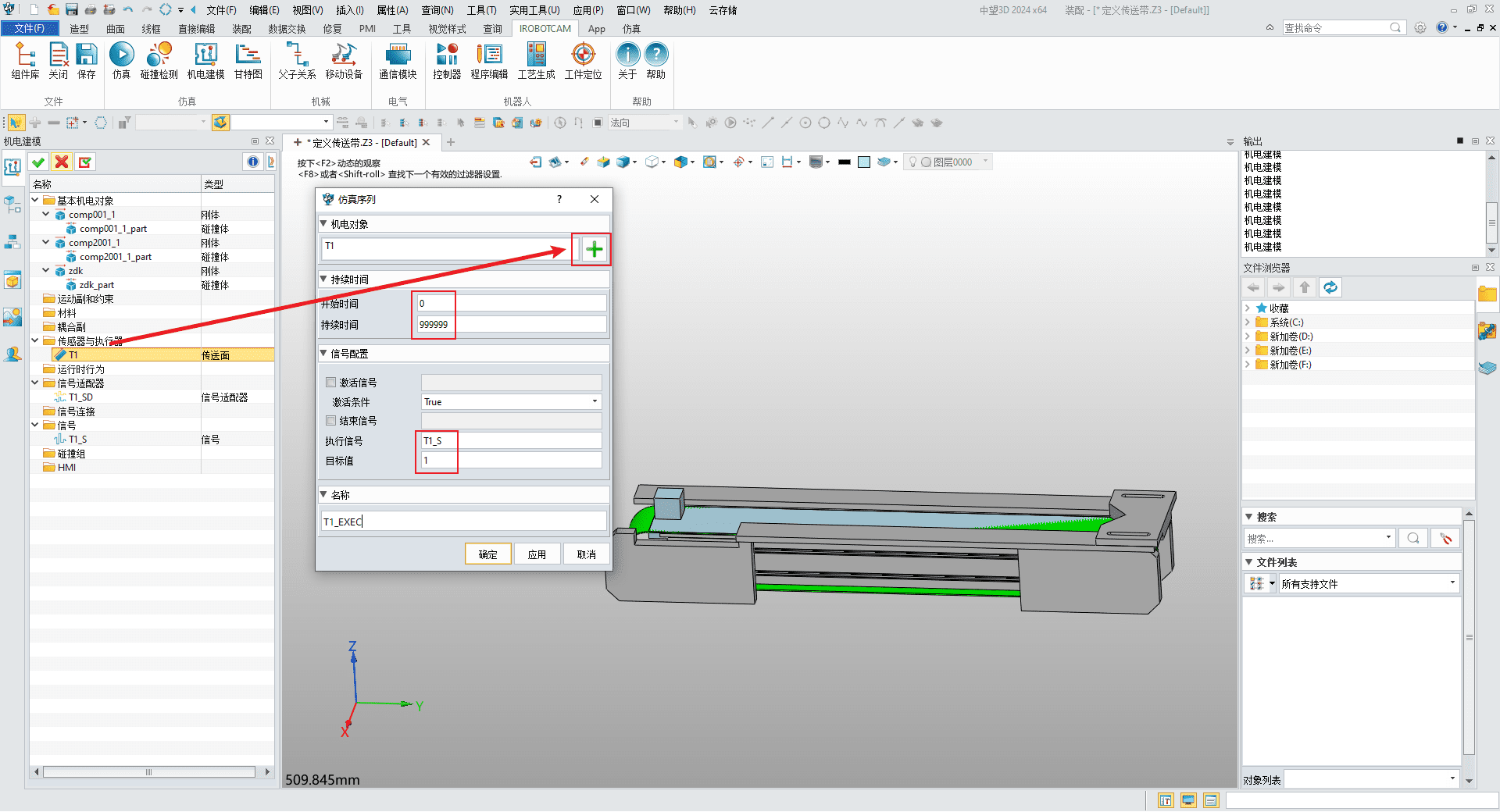Close the 仿真序列 dialog

click(595, 199)
